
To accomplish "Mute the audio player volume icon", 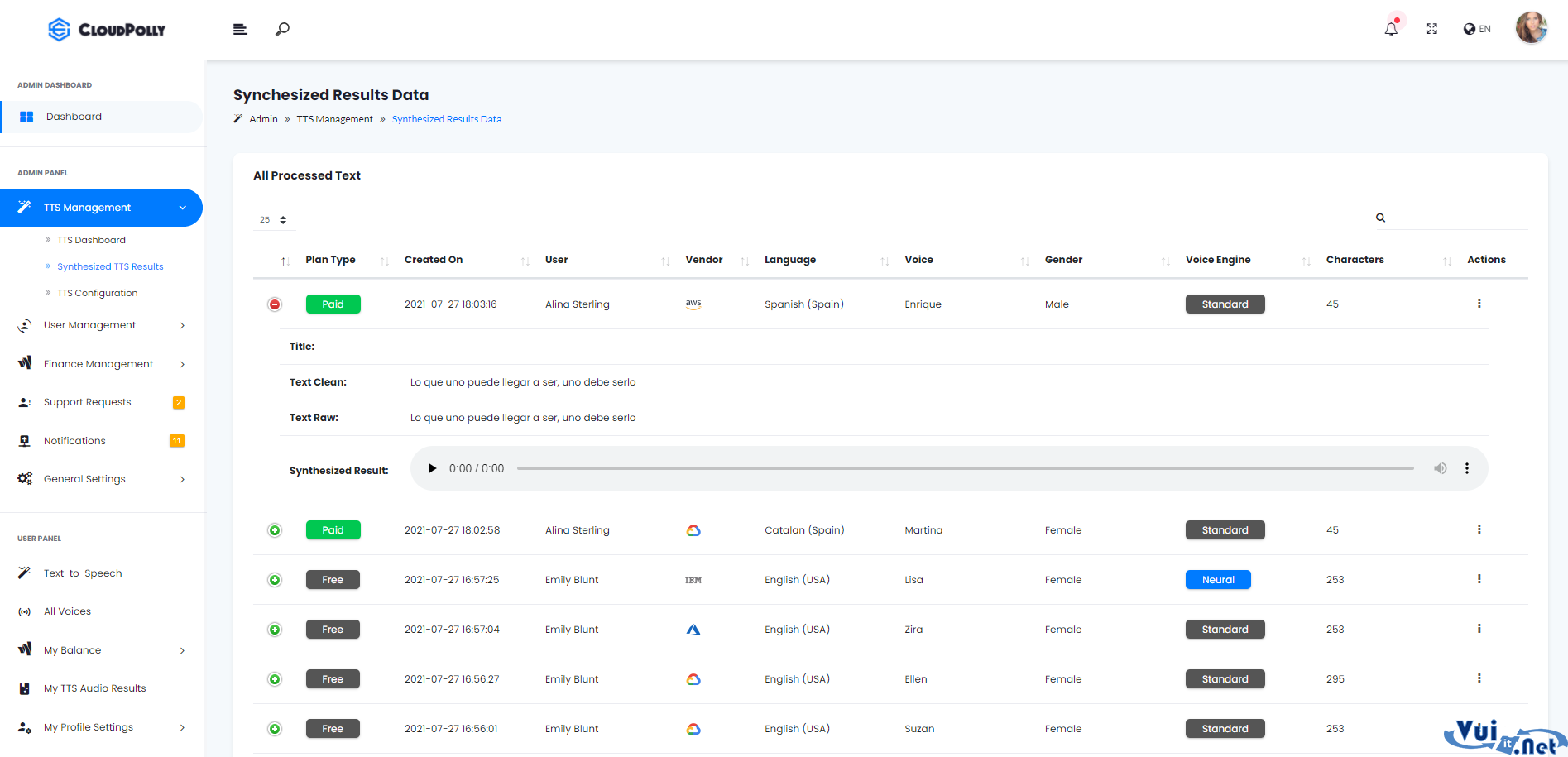I will (x=1441, y=468).
